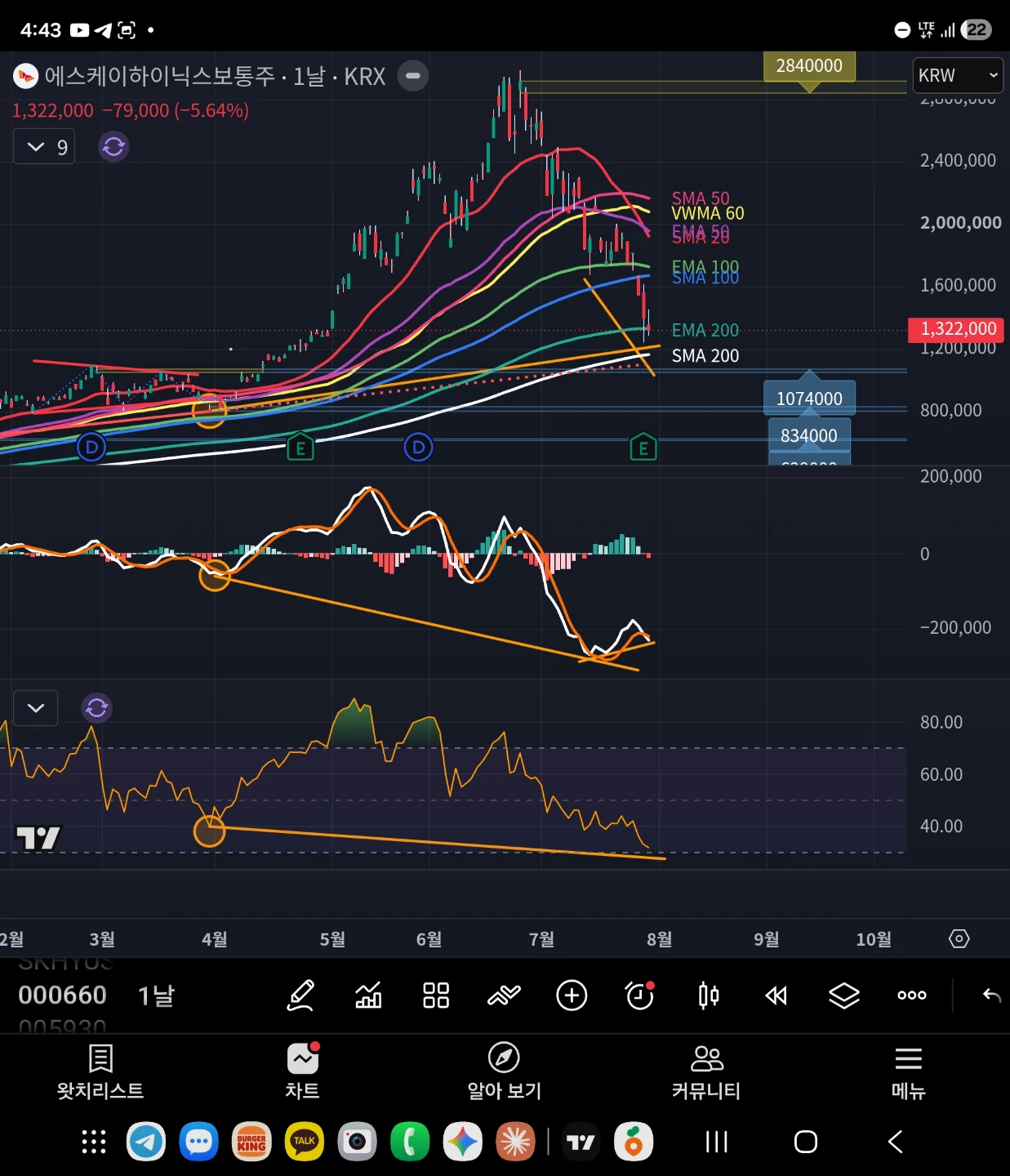The width and height of the screenshot is (1010, 1176).
Task: Tap the add symbol plus icon
Action: (x=572, y=996)
